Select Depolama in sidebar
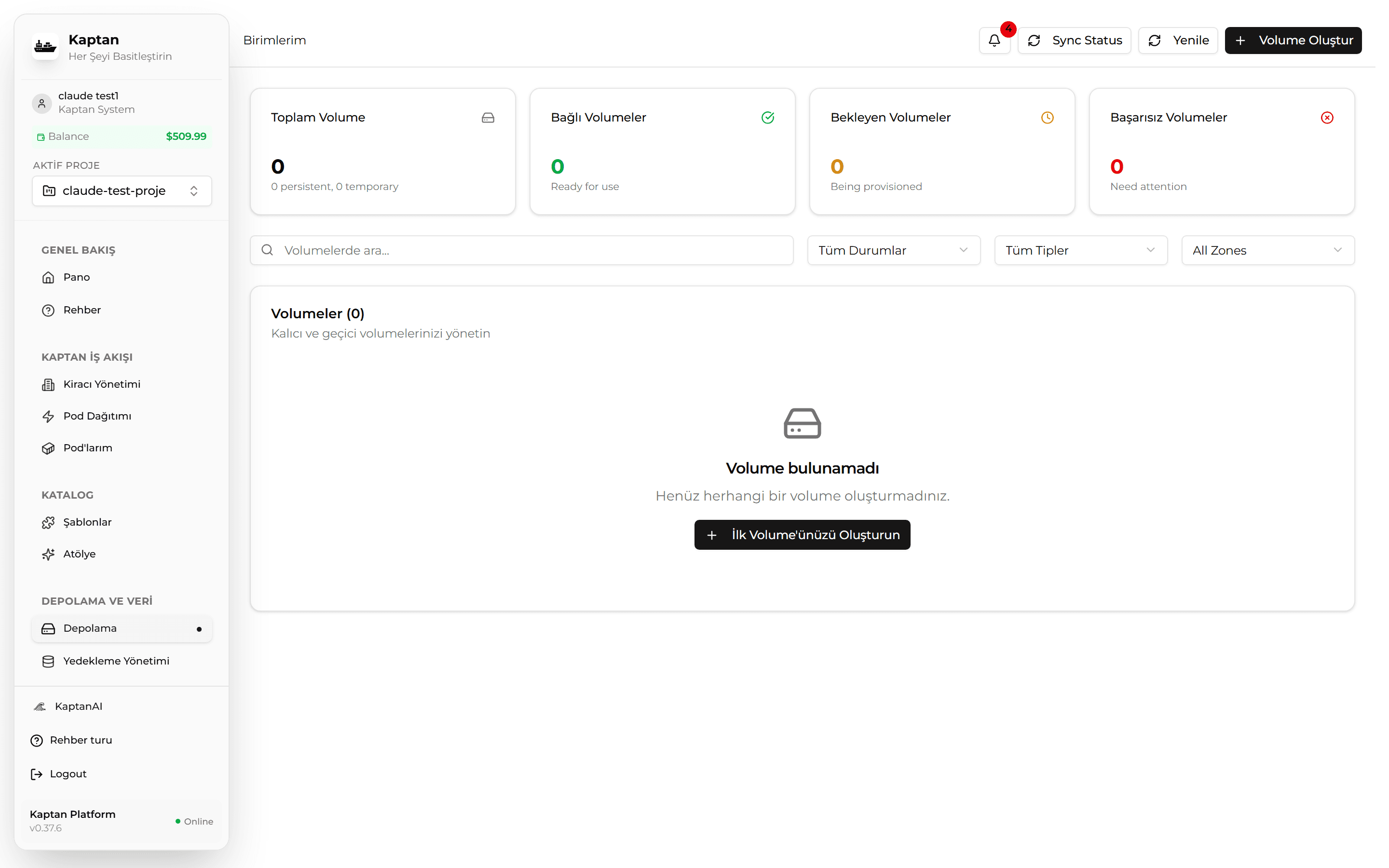 (122, 629)
